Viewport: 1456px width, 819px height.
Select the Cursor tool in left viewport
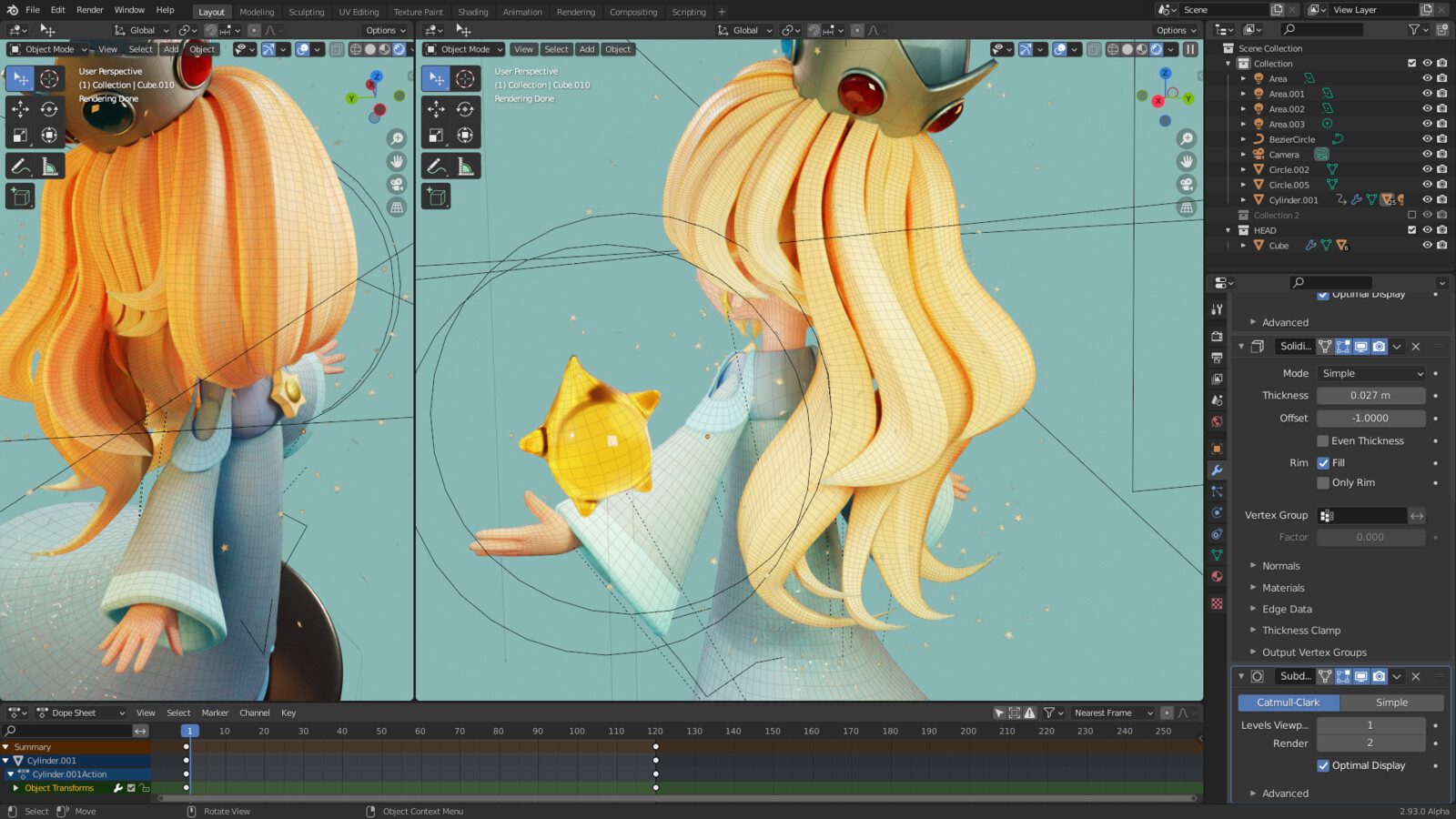pyautogui.click(x=49, y=79)
